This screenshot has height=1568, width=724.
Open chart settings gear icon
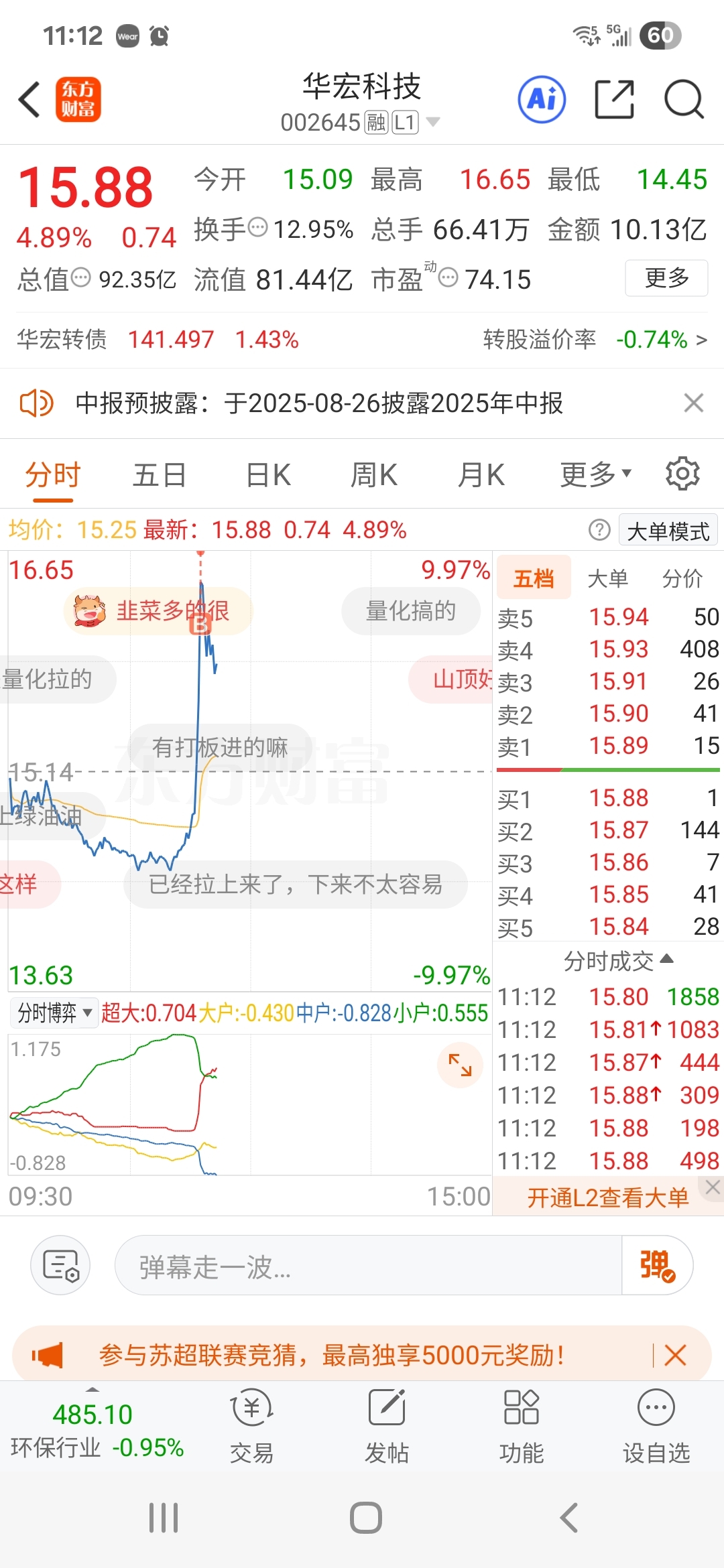coord(682,474)
